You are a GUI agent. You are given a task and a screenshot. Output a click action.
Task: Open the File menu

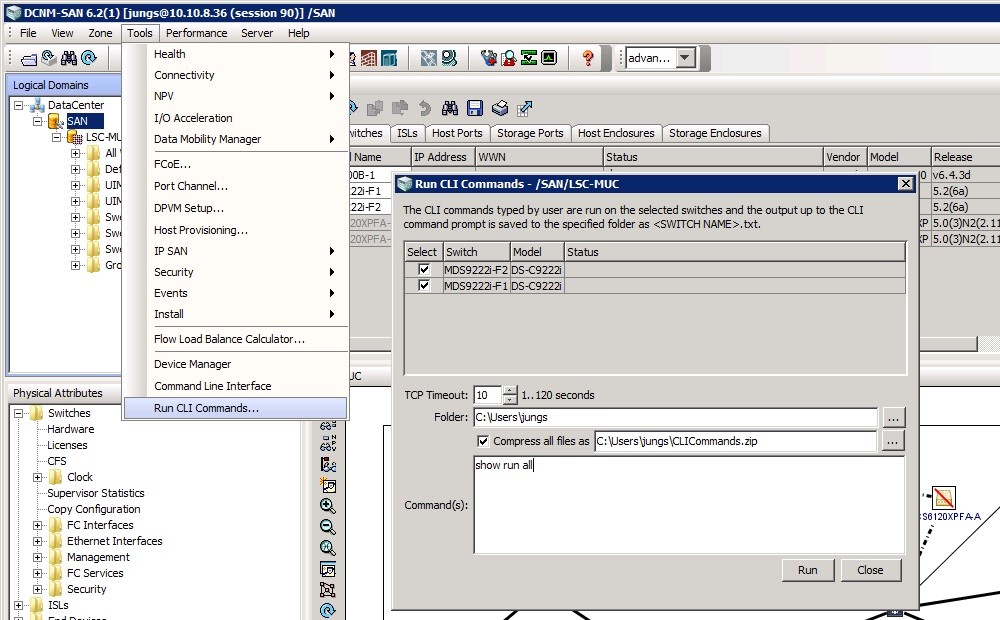(28, 33)
